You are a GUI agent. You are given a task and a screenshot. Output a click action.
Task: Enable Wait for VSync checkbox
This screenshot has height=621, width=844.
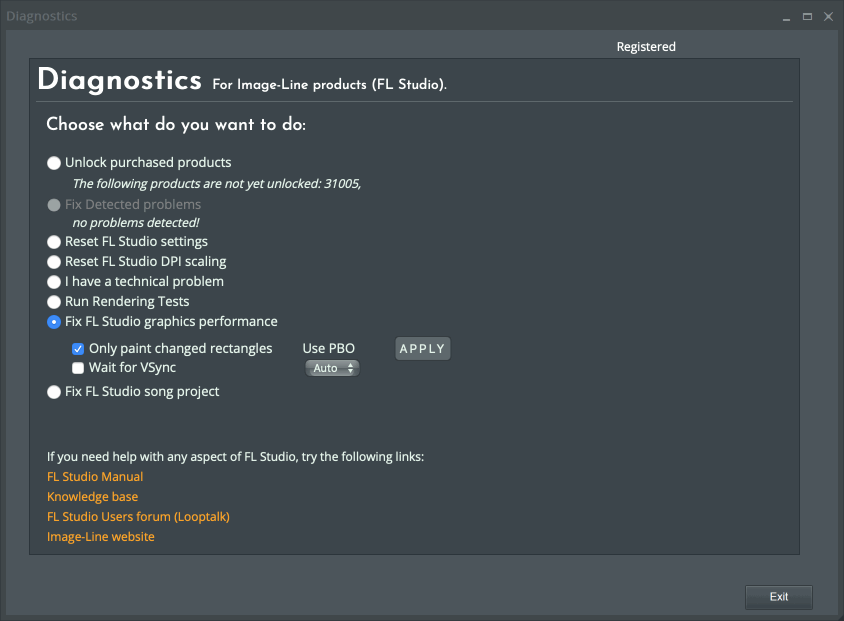pyautogui.click(x=78, y=368)
